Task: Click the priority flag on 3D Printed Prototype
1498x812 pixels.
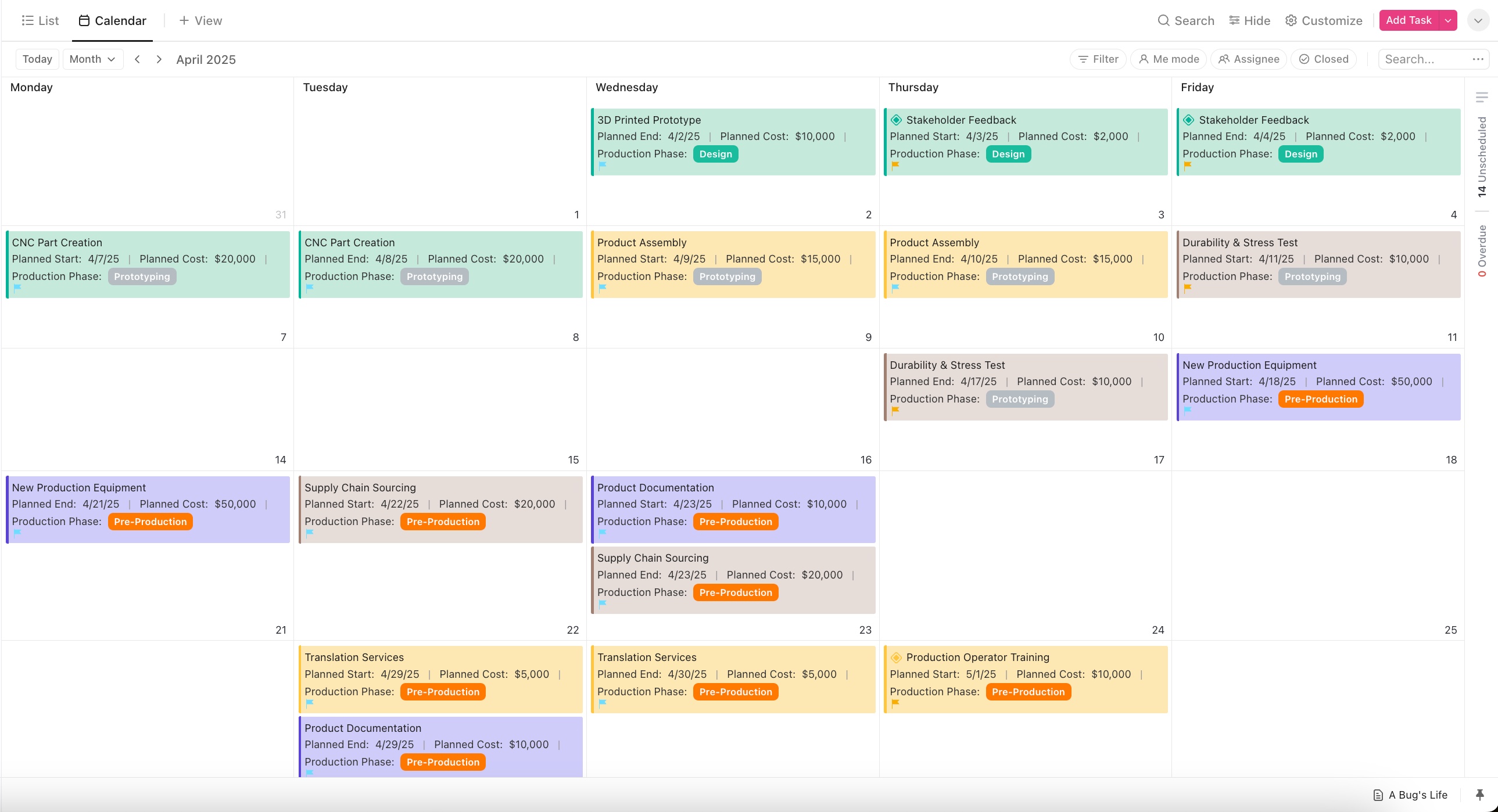Action: tap(603, 166)
